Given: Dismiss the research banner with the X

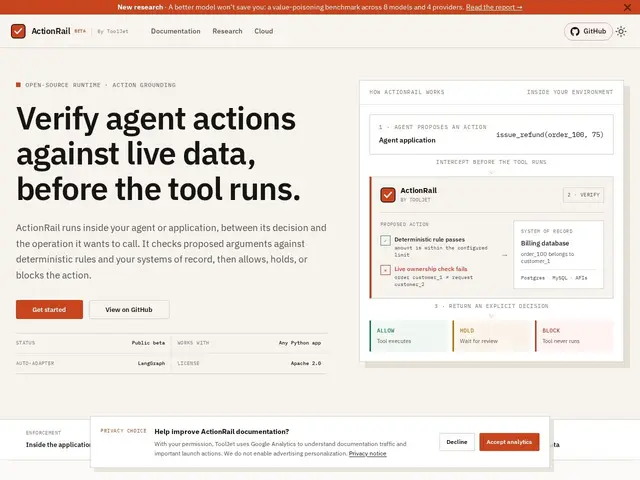Looking at the screenshot, I should [627, 7].
